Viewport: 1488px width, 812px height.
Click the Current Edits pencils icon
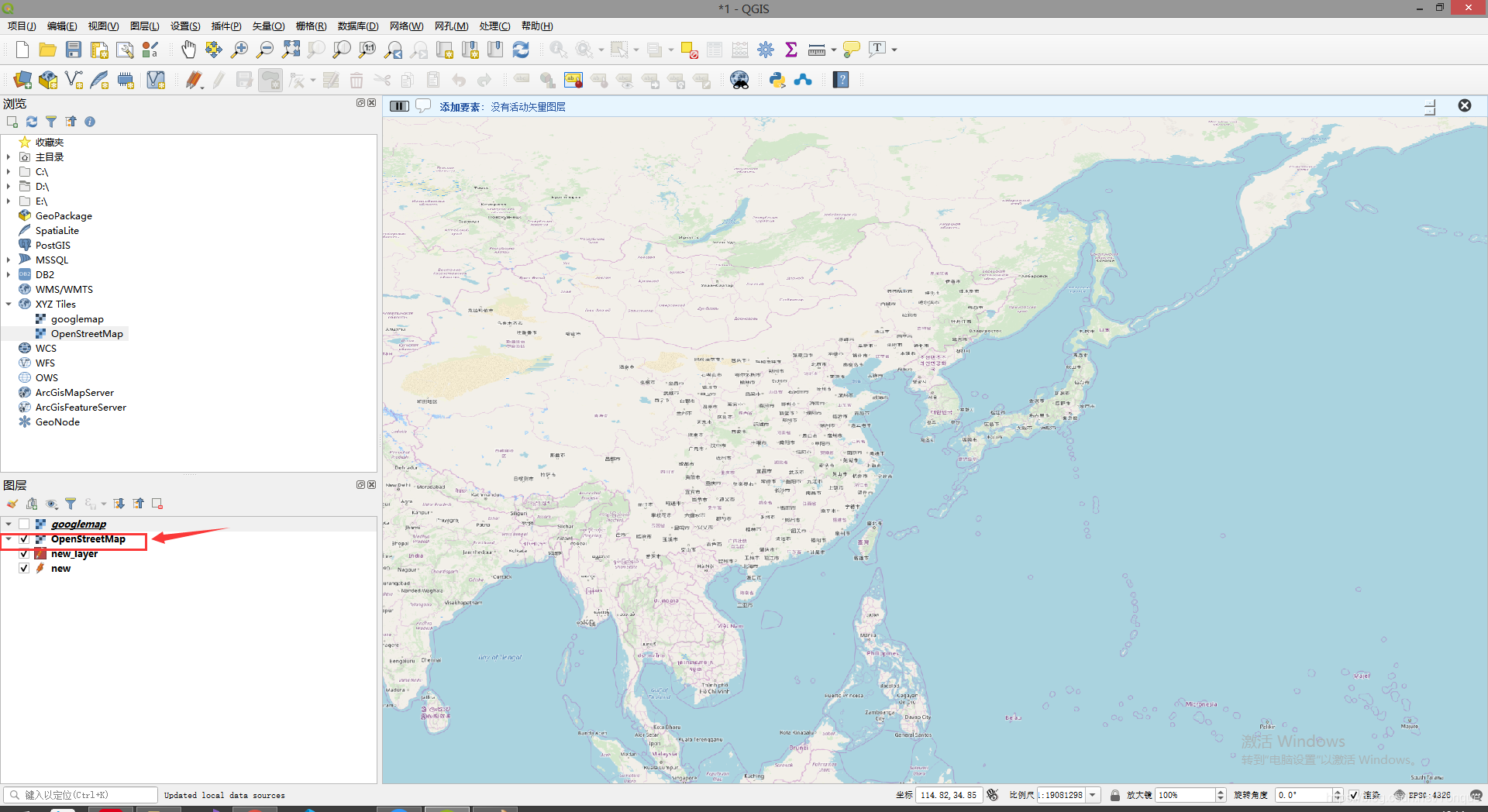(194, 80)
